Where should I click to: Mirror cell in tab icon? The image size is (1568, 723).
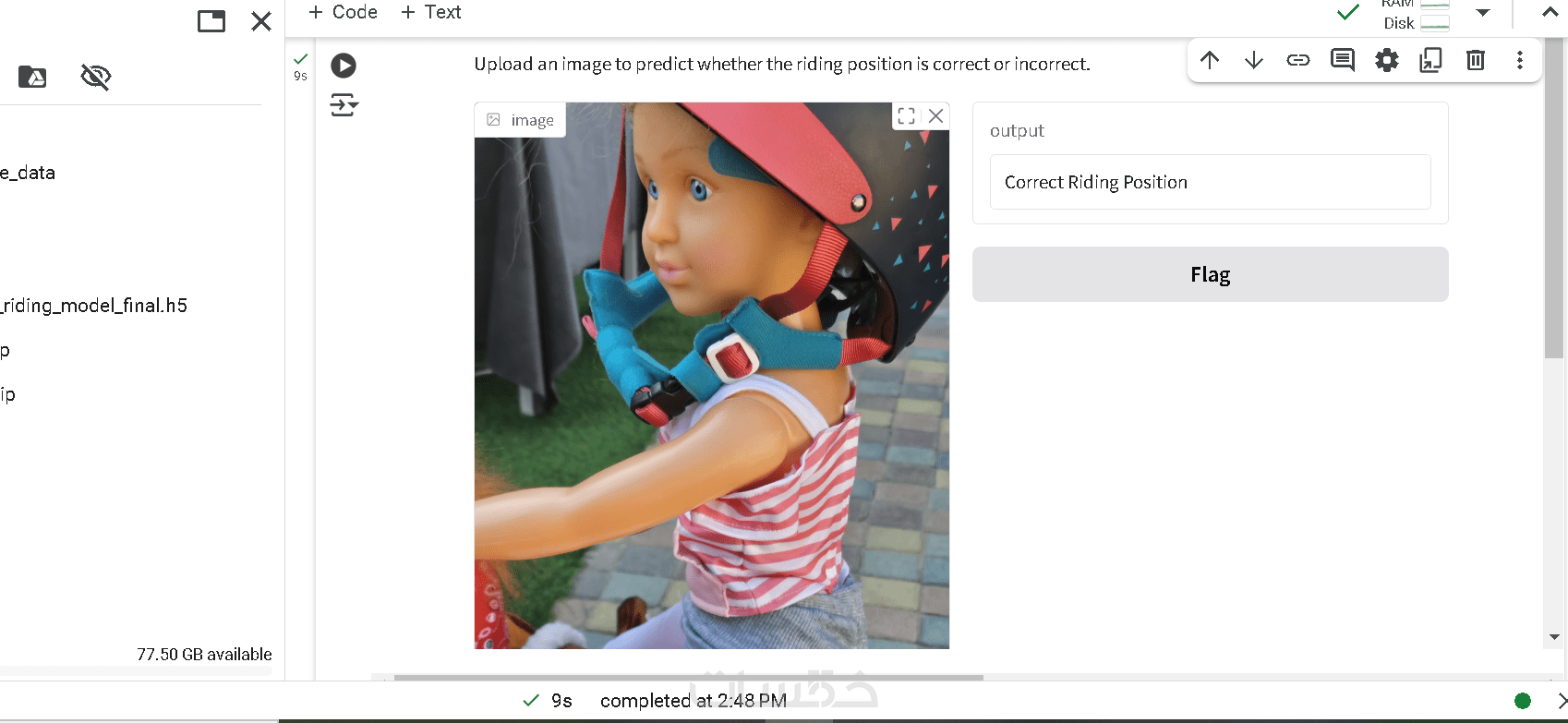(x=1431, y=60)
